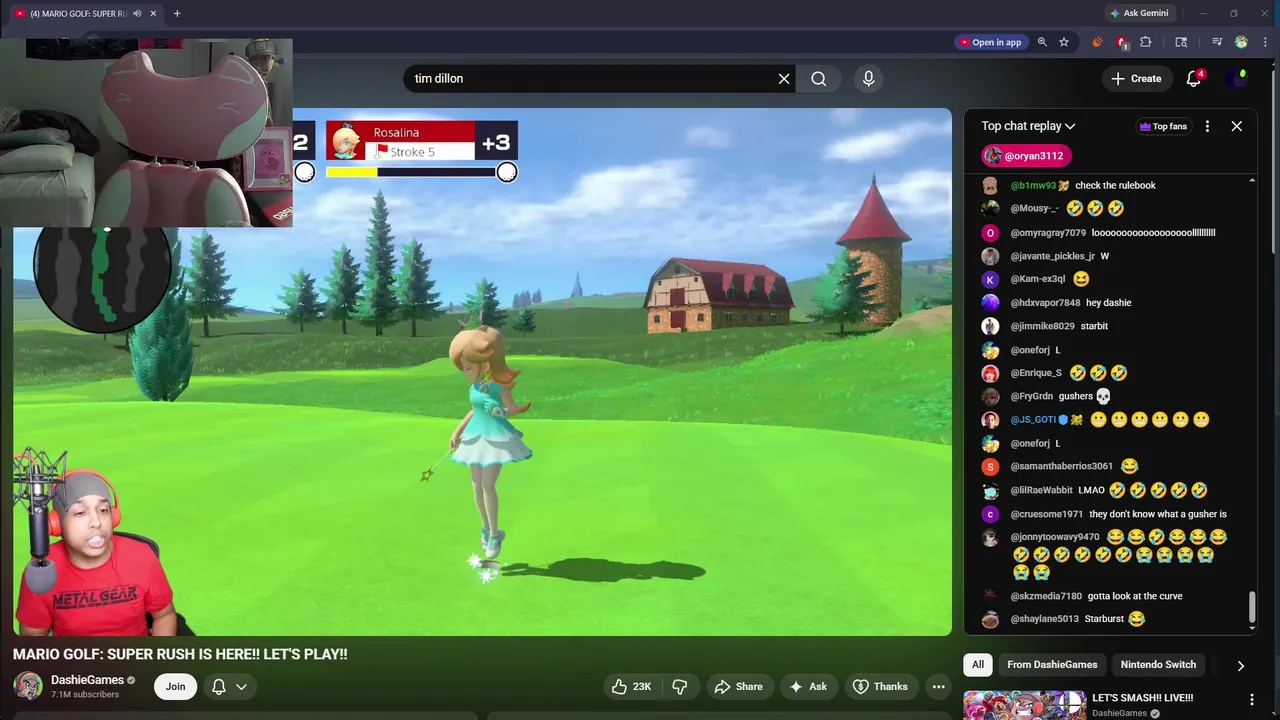Bookmark this page with star icon

[1064, 42]
